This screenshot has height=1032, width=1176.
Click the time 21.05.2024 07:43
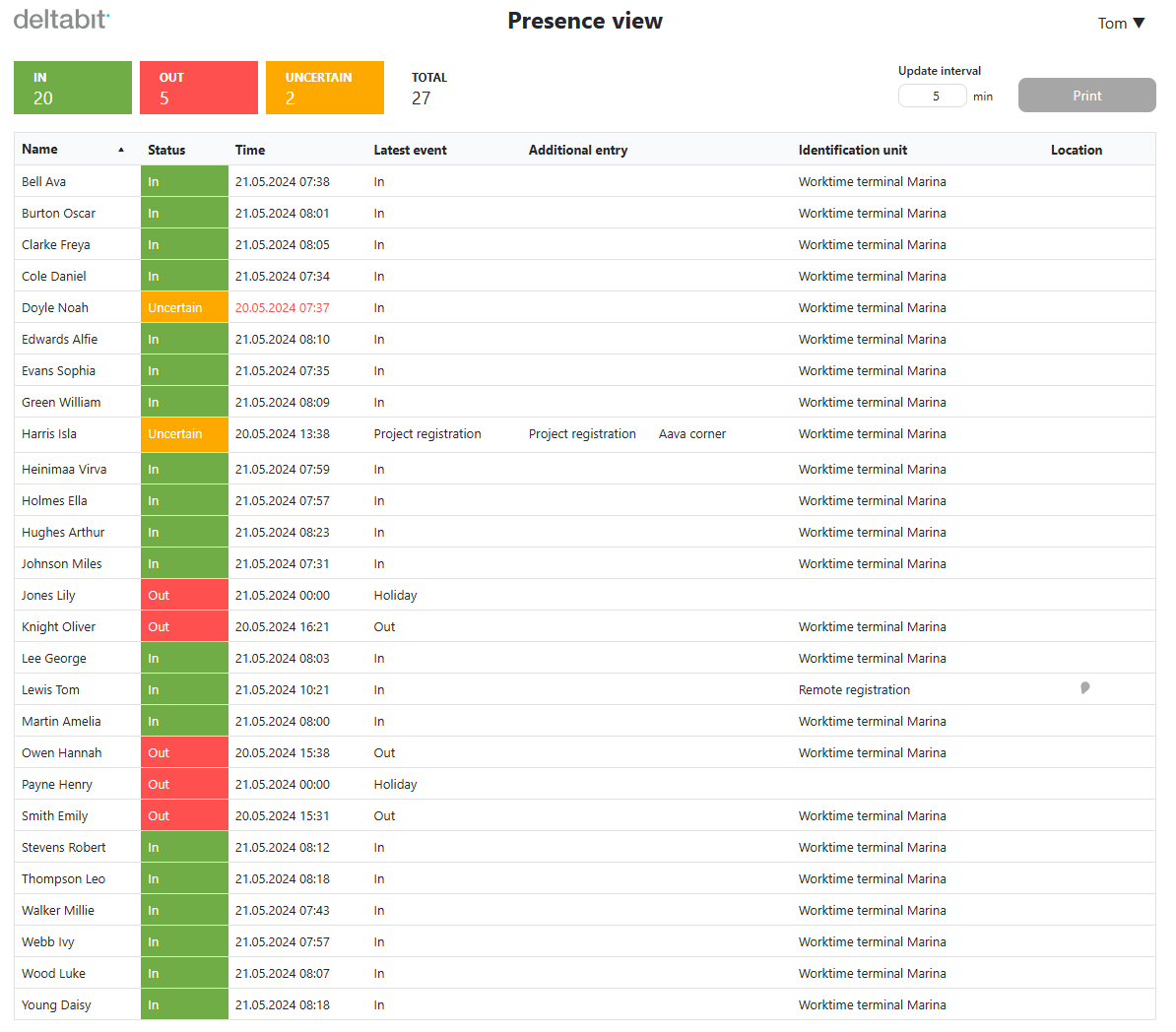[282, 910]
